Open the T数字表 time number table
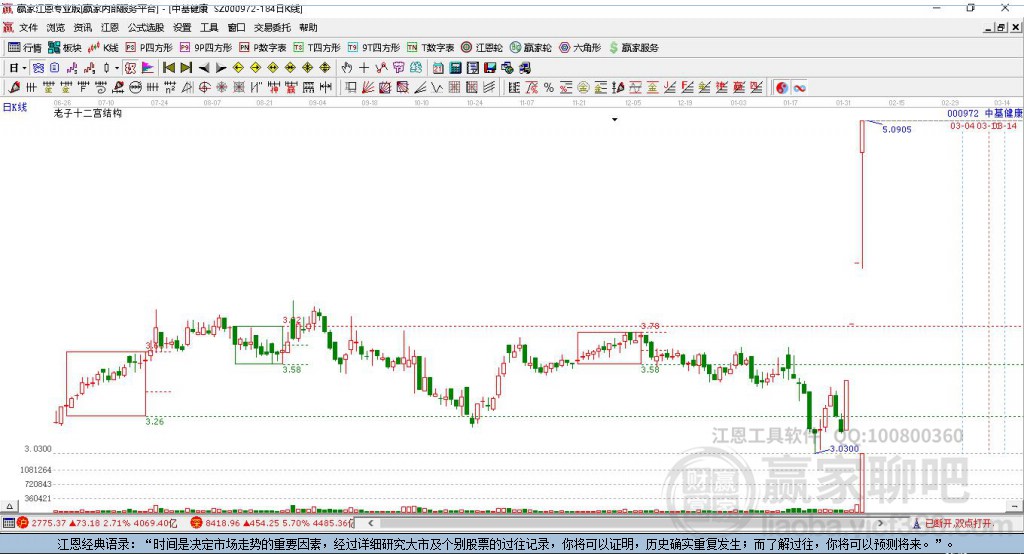This screenshot has width=1024, height=554. point(430,48)
